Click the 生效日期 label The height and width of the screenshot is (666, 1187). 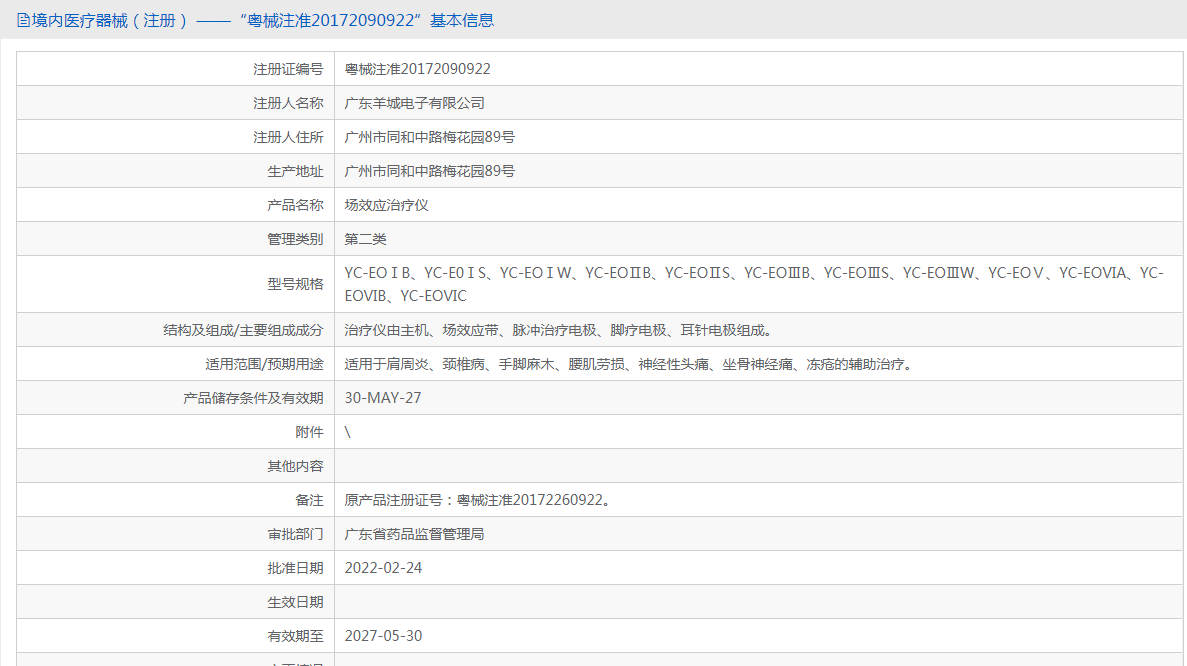click(x=295, y=602)
